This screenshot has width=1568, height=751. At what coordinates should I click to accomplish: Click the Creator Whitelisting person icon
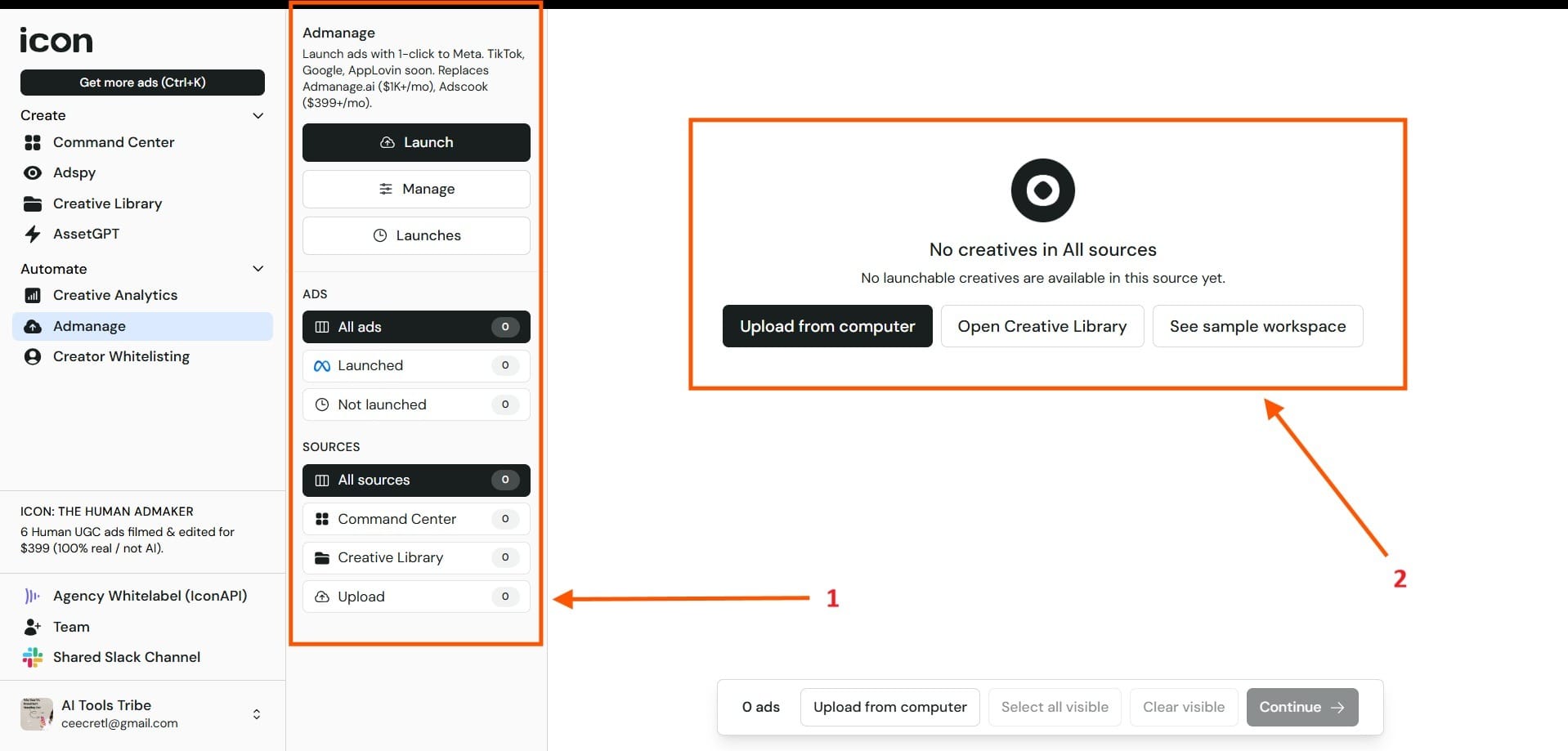click(x=33, y=356)
